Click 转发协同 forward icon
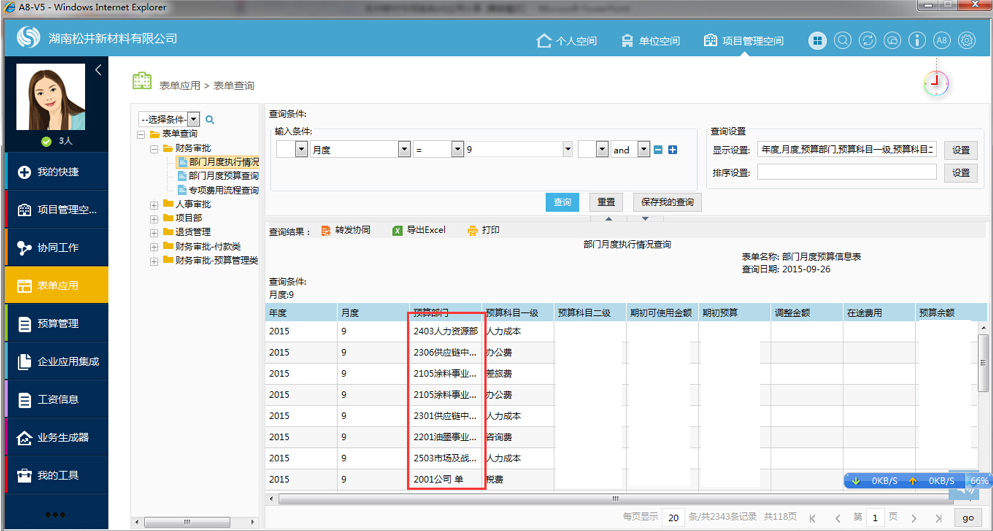This screenshot has height=531, width=993. pyautogui.click(x=326, y=231)
